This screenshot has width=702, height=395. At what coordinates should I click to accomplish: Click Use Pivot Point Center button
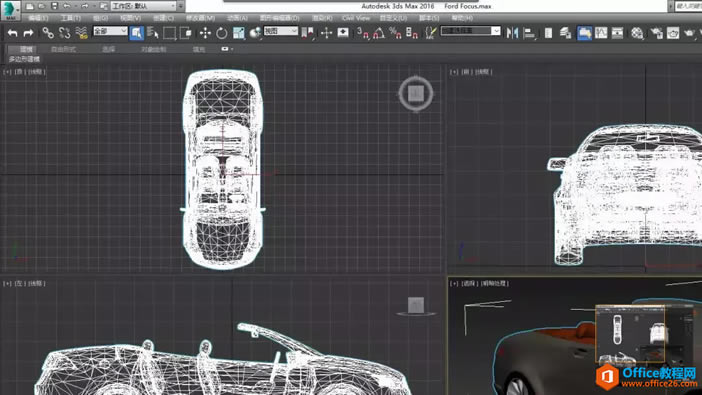(308, 33)
